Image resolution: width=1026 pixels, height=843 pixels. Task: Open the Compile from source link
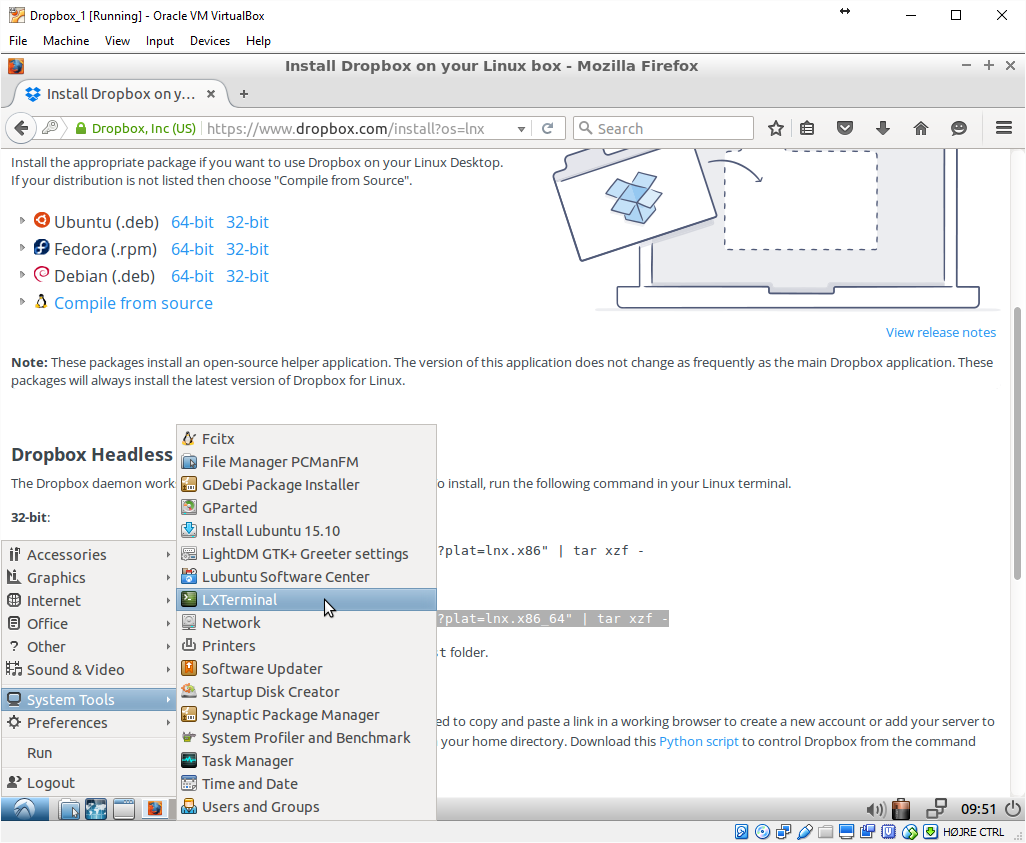[133, 303]
